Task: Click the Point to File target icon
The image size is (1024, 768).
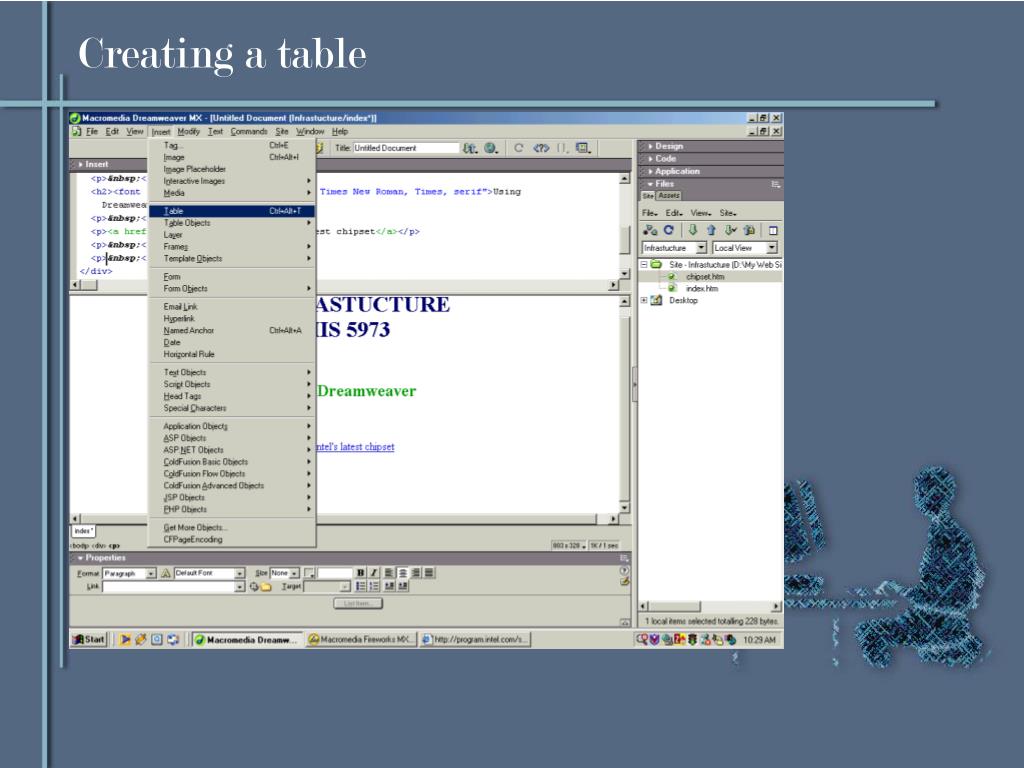Action: pos(254,586)
